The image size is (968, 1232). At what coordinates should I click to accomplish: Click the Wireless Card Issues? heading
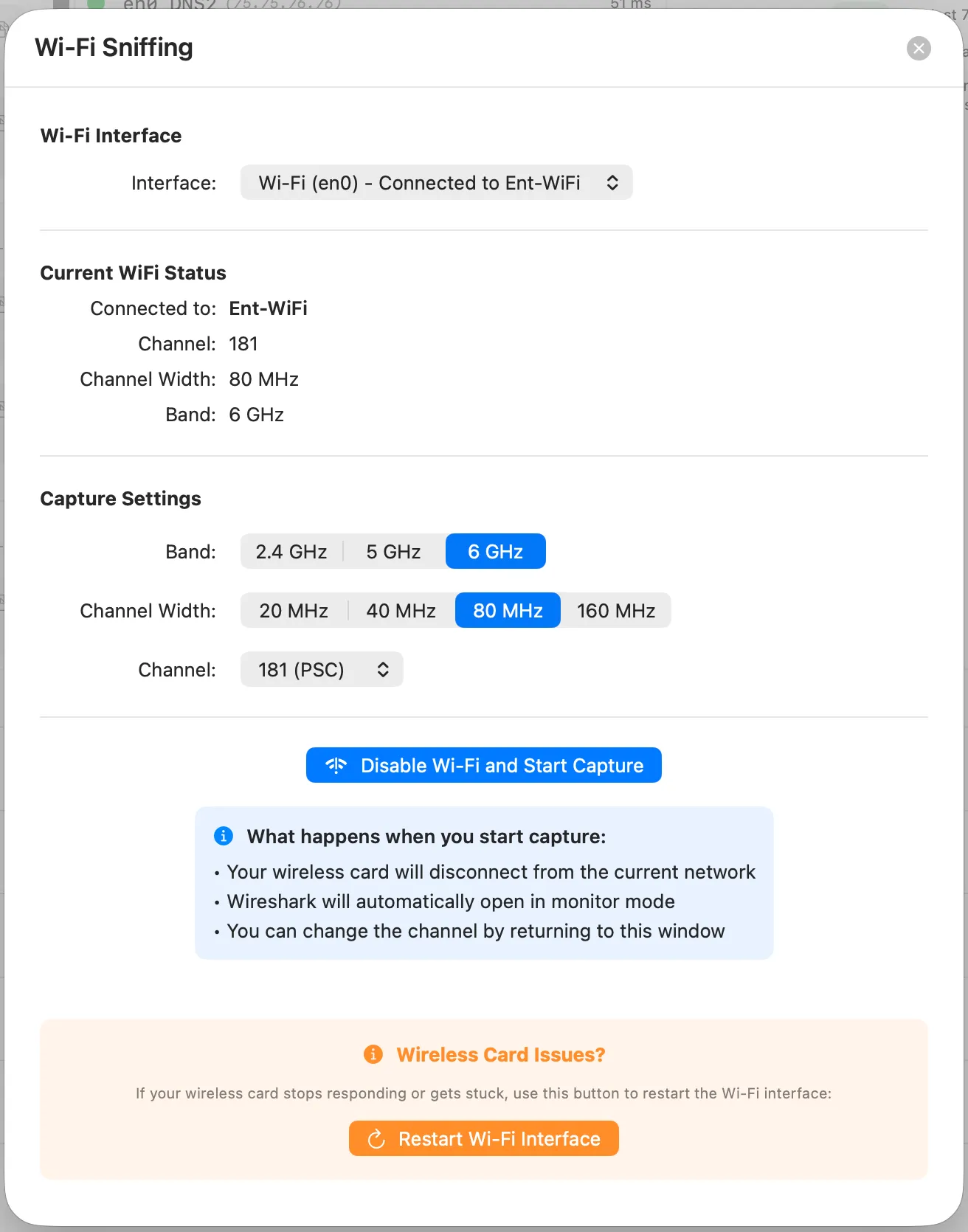click(x=500, y=1055)
